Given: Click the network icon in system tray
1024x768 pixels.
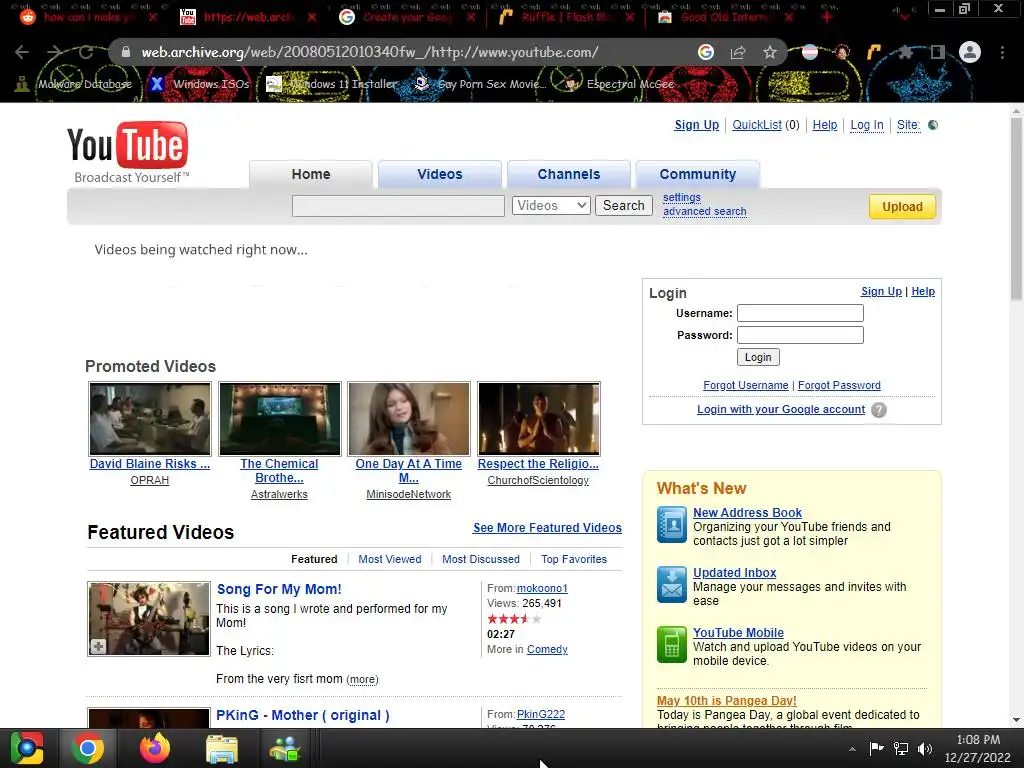Looking at the screenshot, I should [x=901, y=748].
